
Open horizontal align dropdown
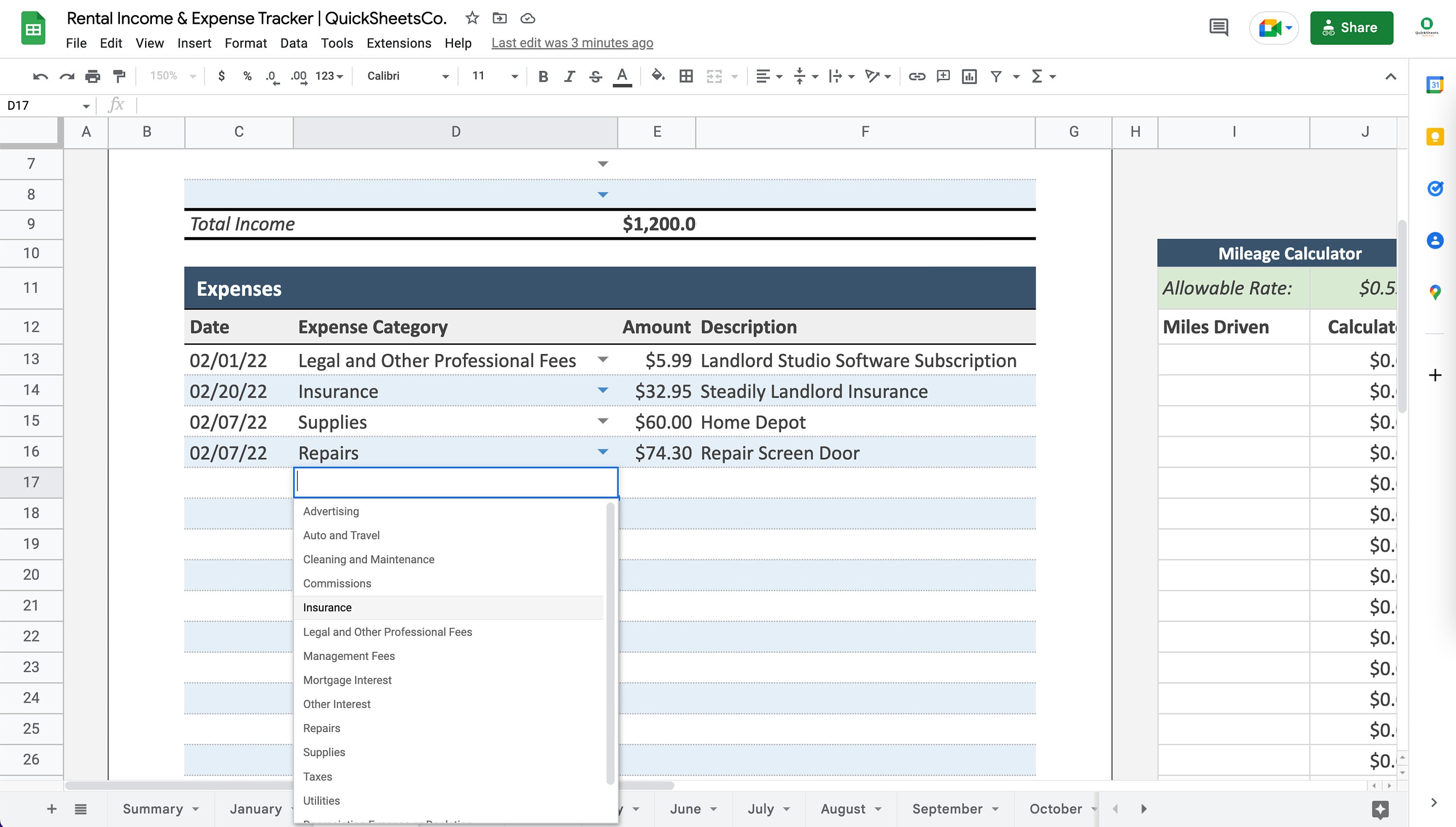click(769, 76)
